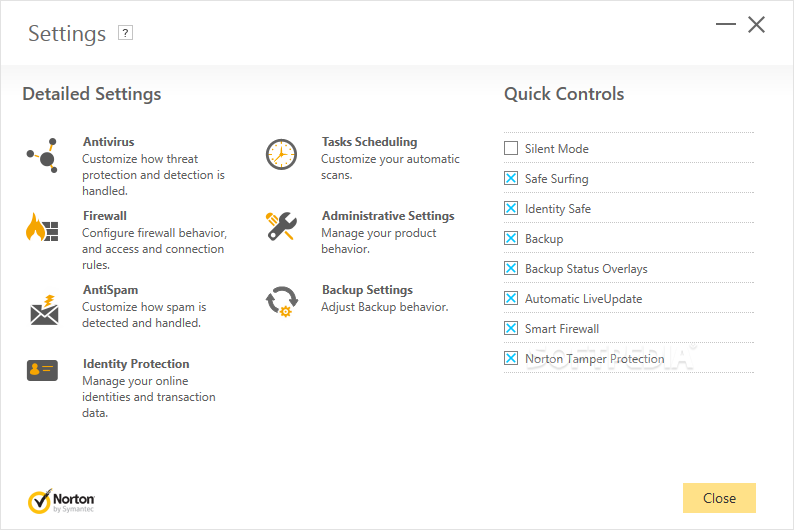
Task: Click Administrative Settings wrench icon
Action: pyautogui.click(x=281, y=227)
